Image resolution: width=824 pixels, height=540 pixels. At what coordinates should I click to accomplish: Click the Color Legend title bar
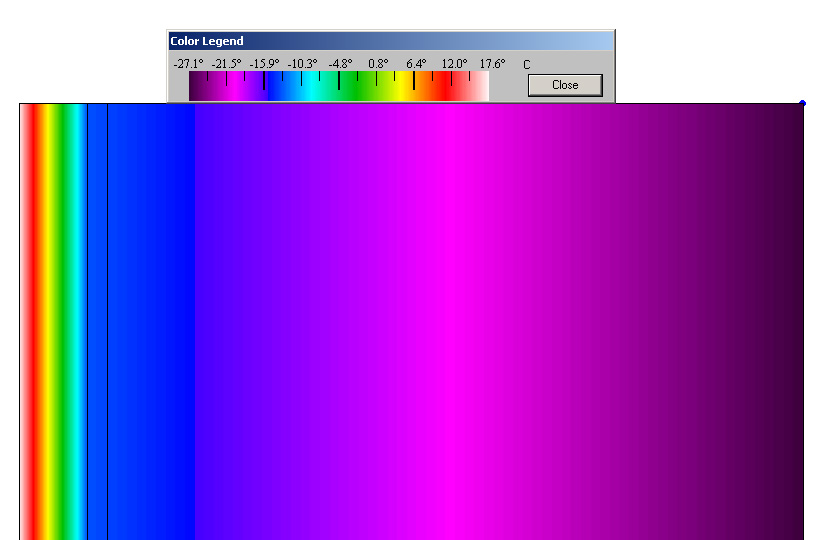(391, 41)
